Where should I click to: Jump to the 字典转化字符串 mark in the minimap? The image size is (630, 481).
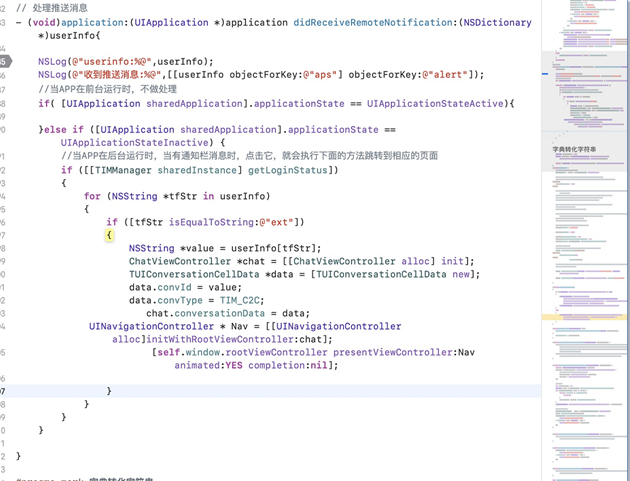coord(574,149)
